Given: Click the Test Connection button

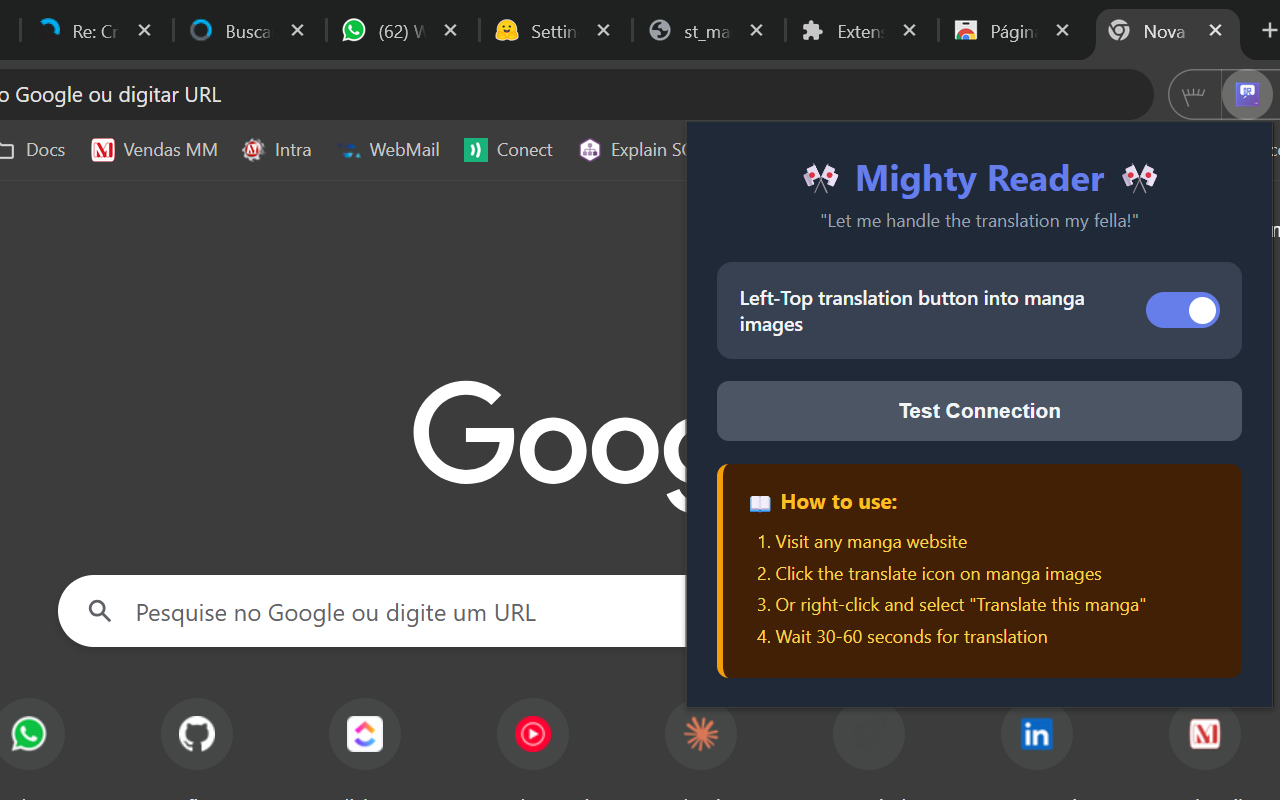Looking at the screenshot, I should [x=979, y=411].
